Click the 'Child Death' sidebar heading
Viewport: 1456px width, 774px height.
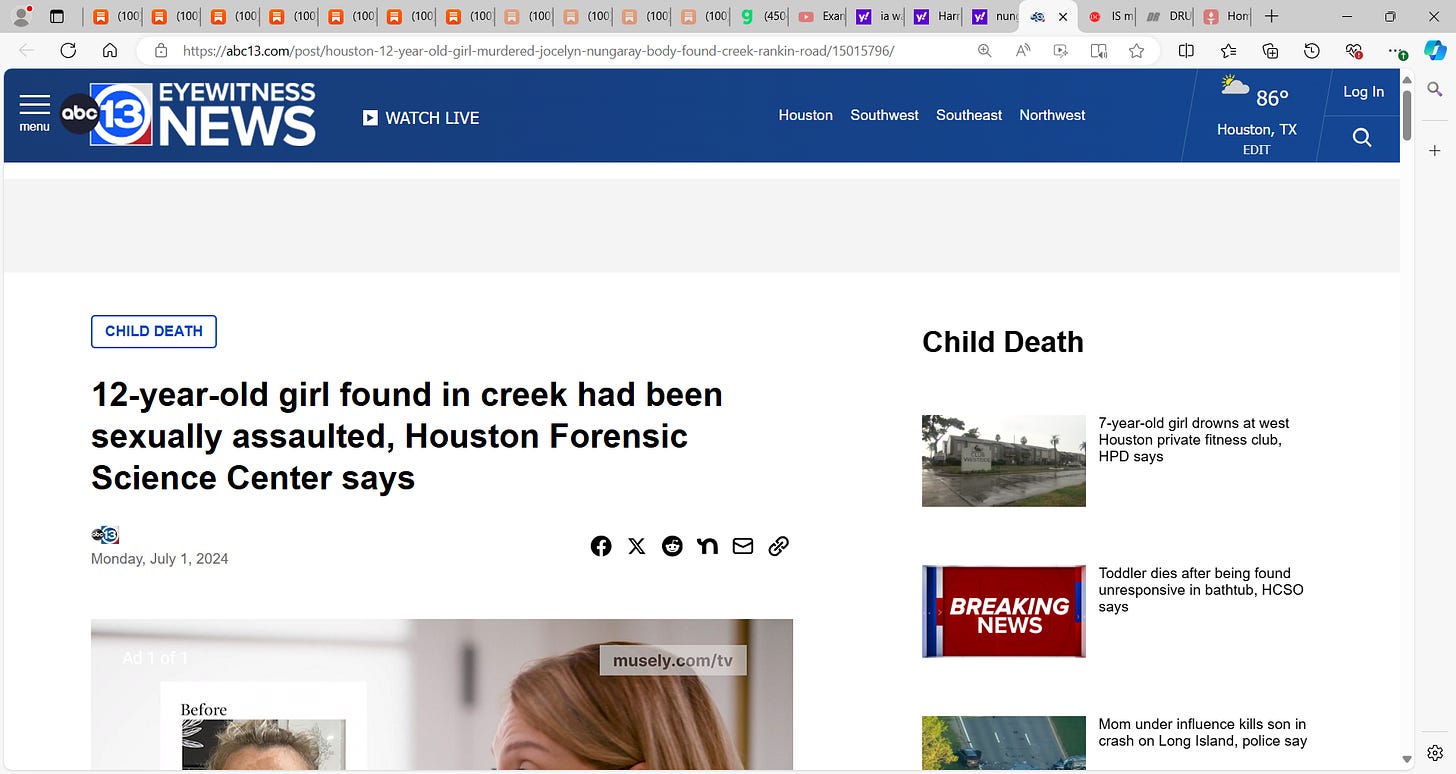(1003, 342)
